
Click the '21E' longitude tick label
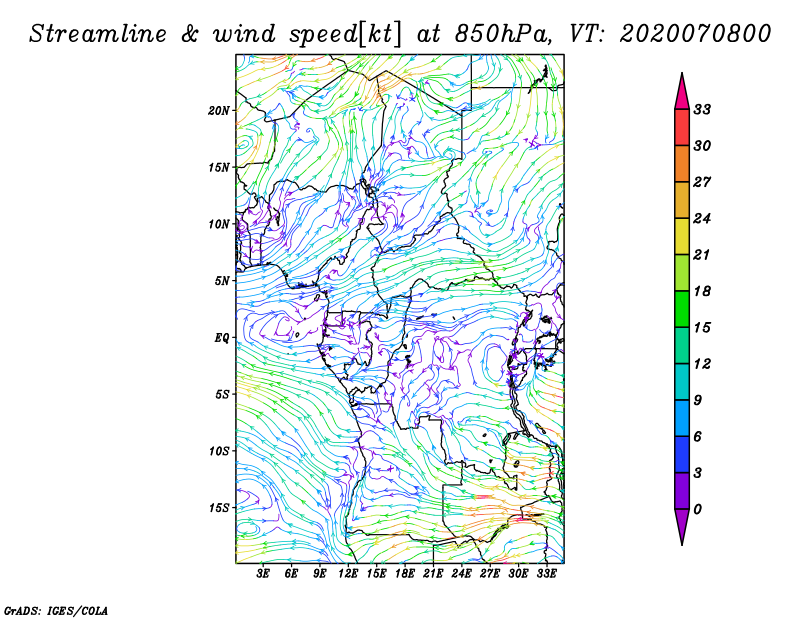click(433, 574)
